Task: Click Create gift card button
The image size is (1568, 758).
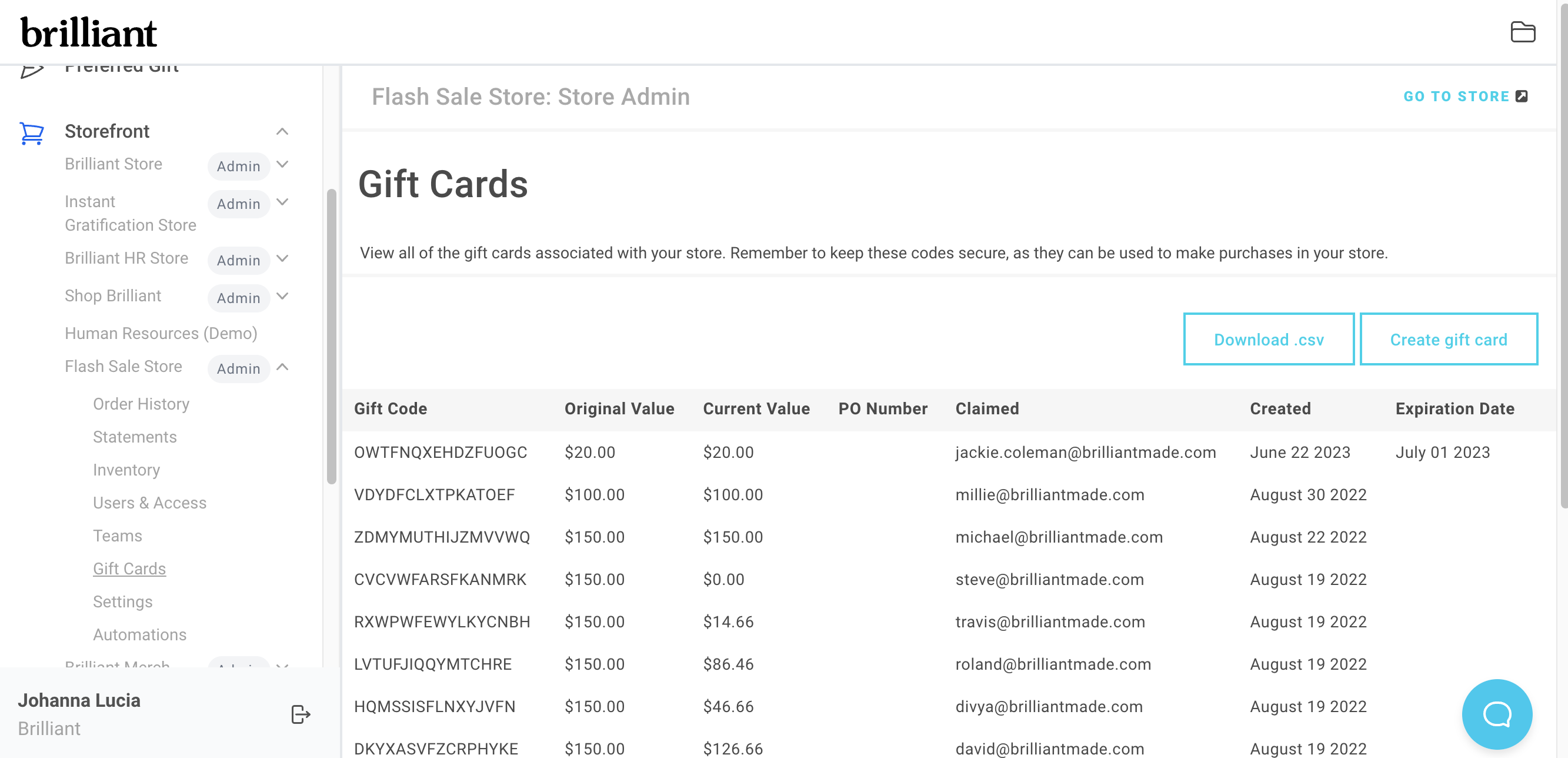Action: click(1448, 339)
